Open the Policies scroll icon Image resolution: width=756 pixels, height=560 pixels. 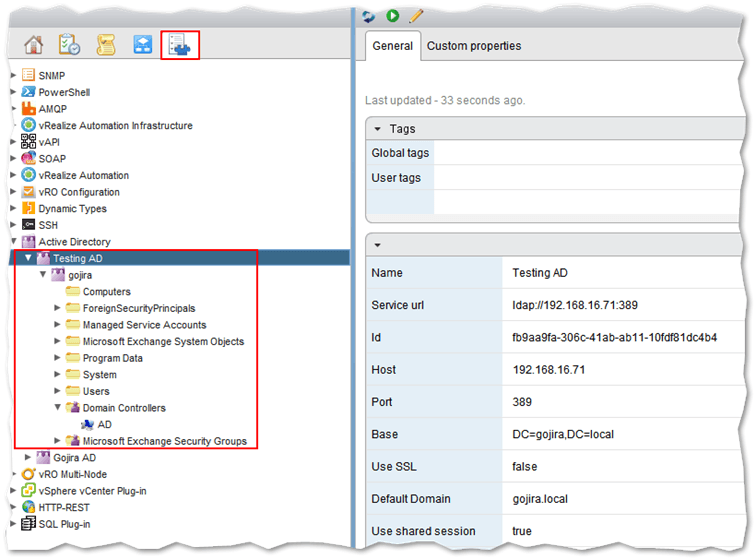coord(106,45)
